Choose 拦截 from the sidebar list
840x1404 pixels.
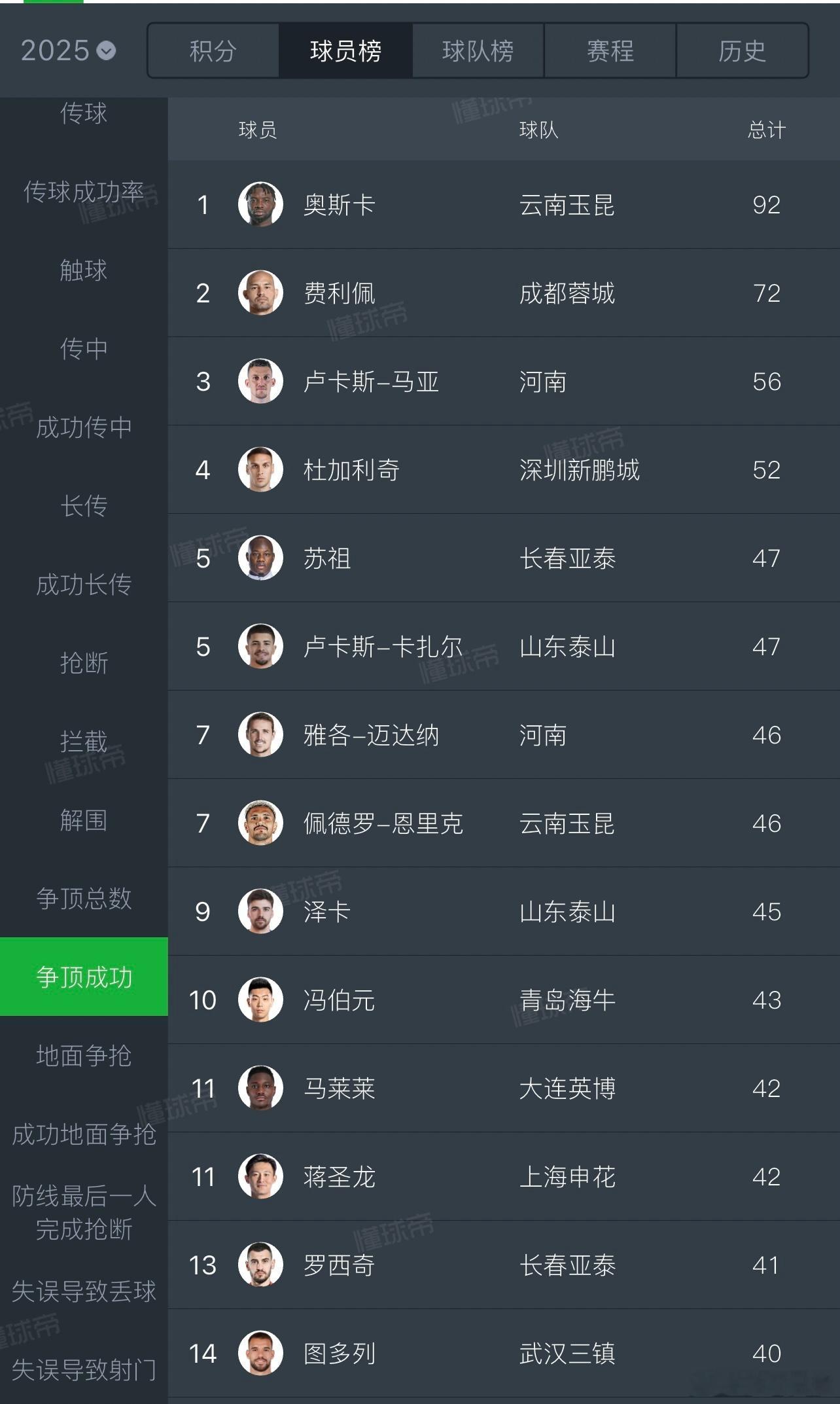(x=84, y=741)
